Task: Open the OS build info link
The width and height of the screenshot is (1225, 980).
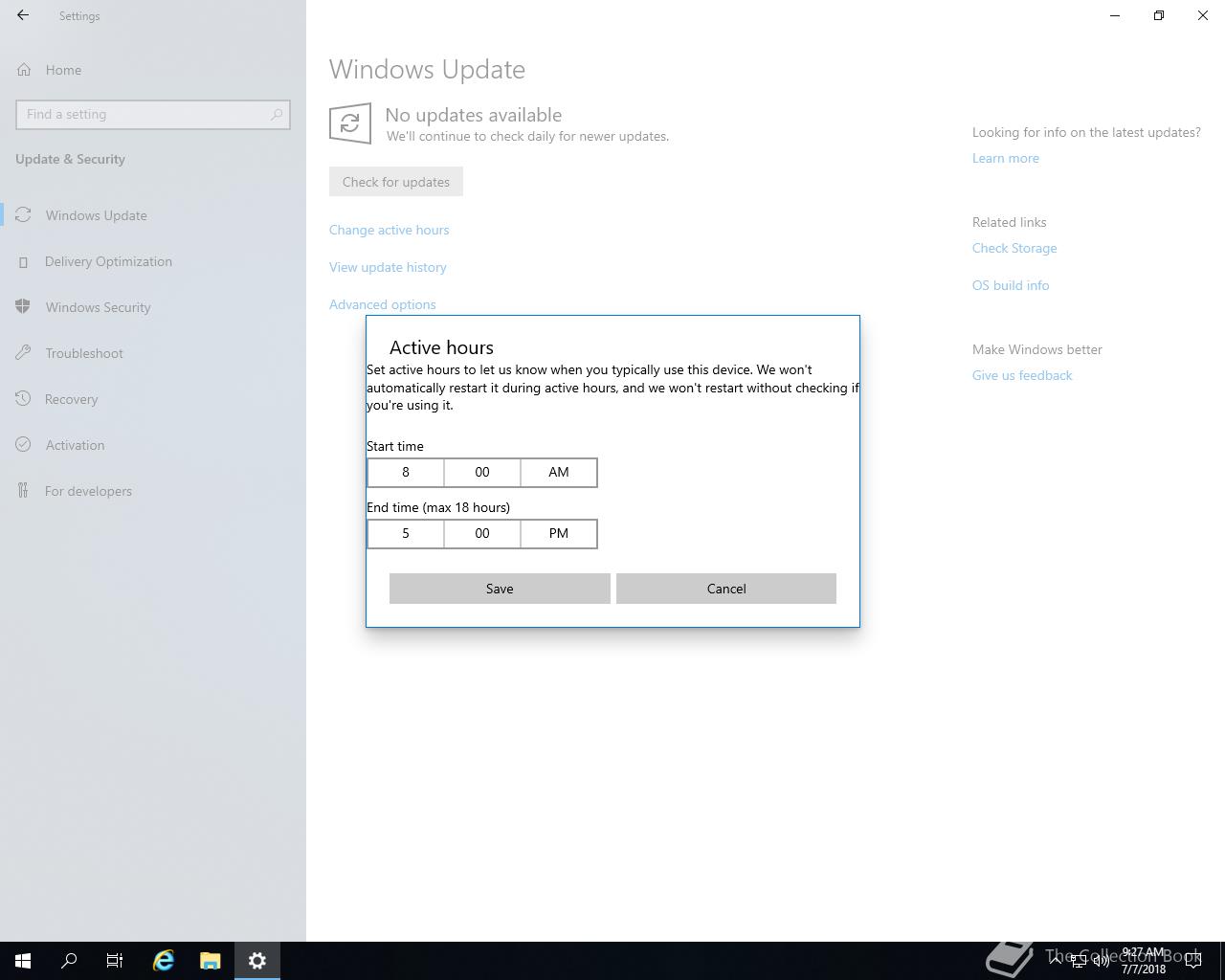Action: click(x=1011, y=285)
